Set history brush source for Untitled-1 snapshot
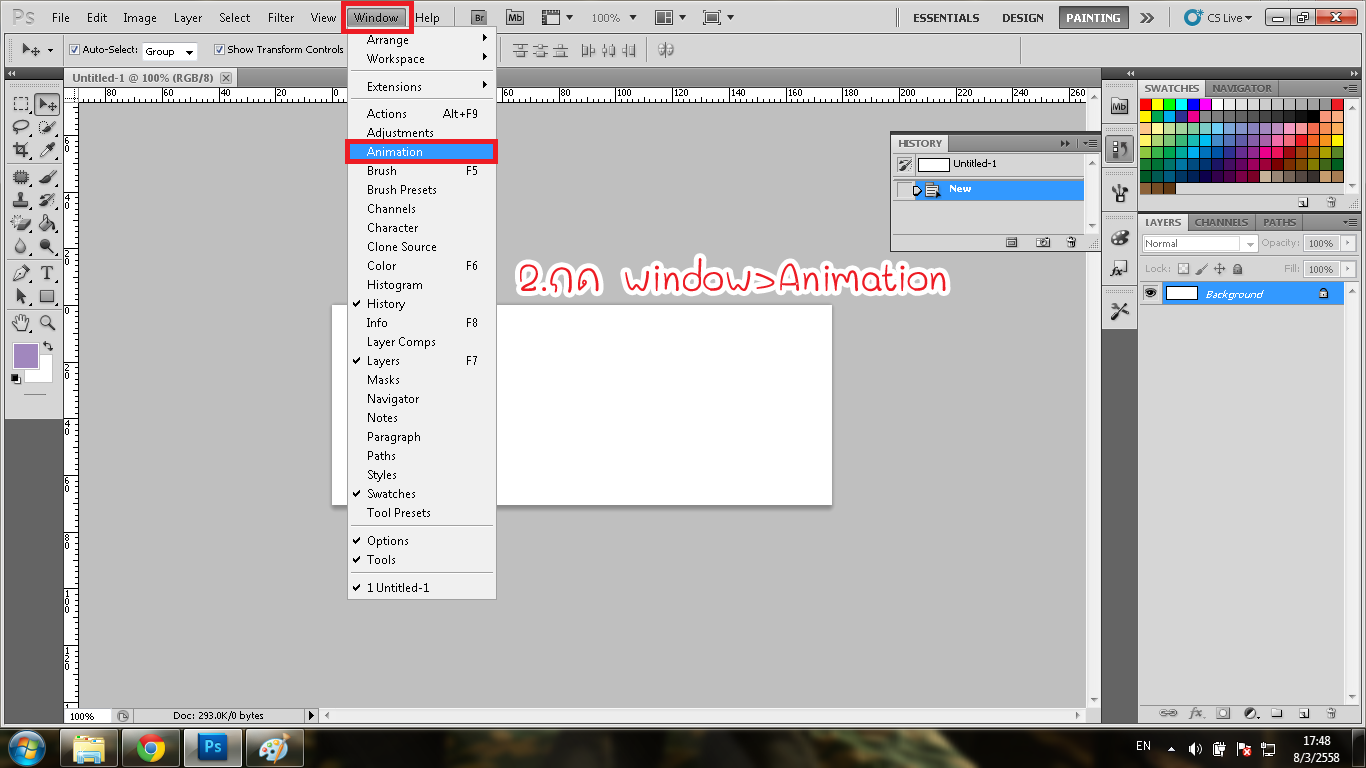Screen dimensions: 1366x768 [x=904, y=164]
